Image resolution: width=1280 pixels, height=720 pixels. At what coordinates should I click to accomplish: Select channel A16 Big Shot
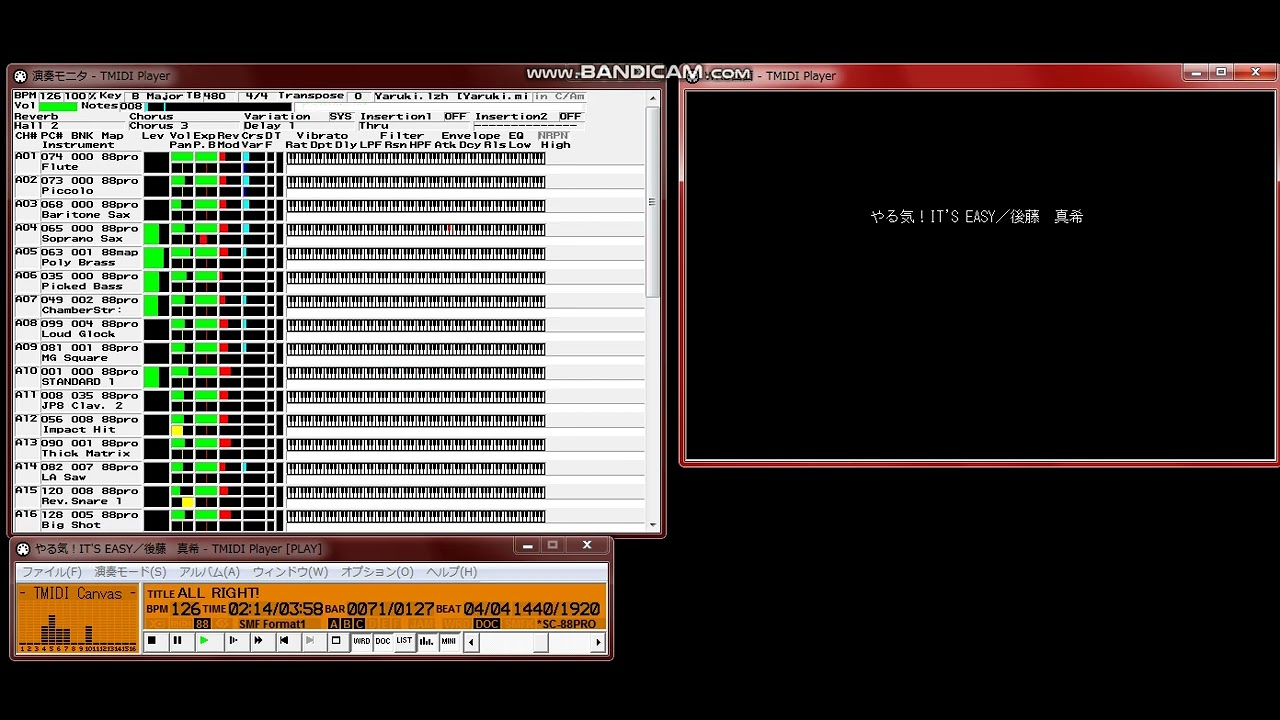point(77,520)
